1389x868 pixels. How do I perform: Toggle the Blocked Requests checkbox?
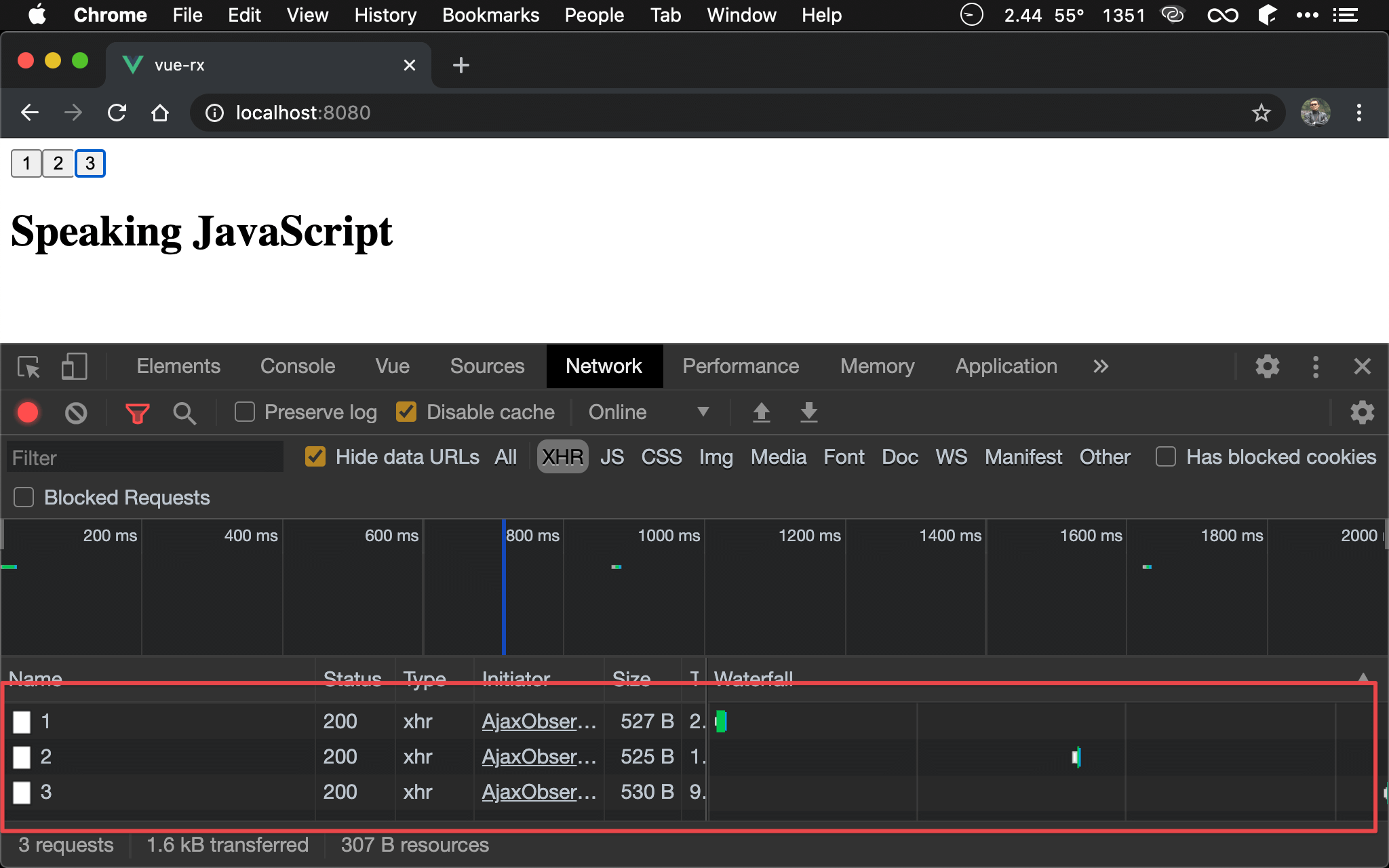pyautogui.click(x=25, y=498)
